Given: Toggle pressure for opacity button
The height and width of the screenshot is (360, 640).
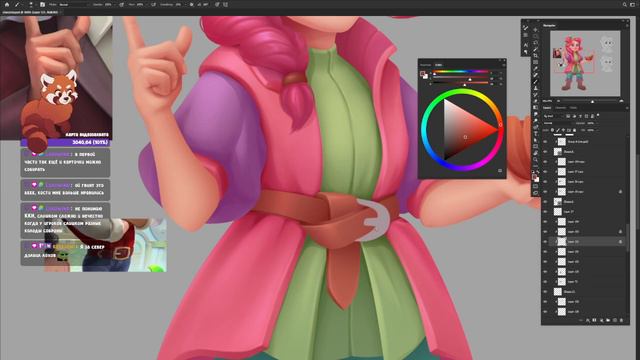Looking at the screenshot, I should point(121,4).
